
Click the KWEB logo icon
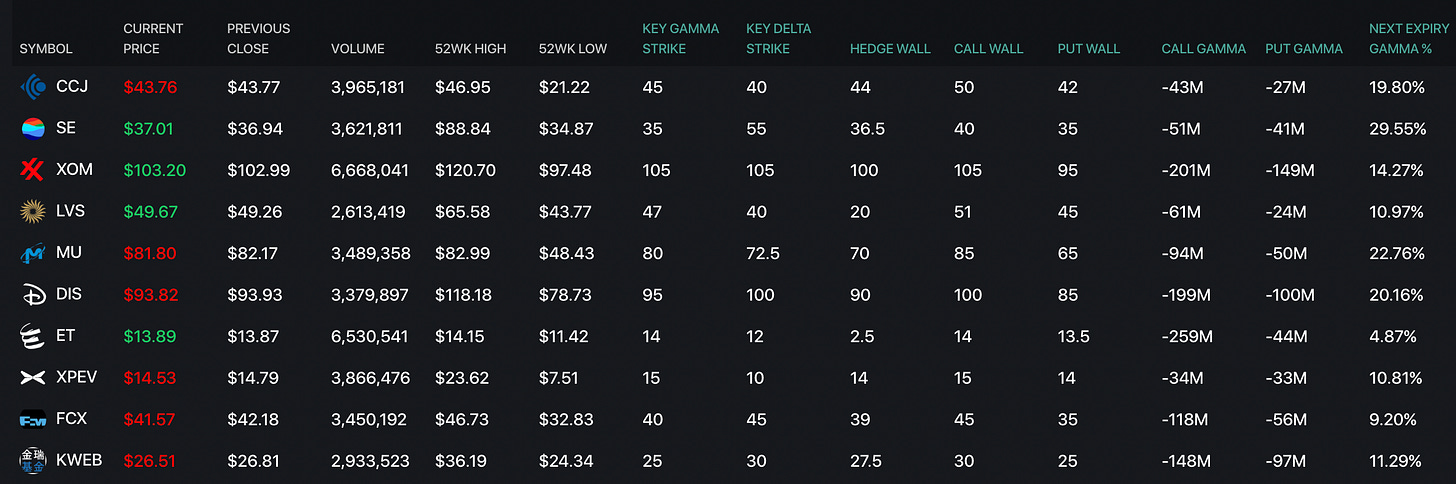[x=33, y=461]
